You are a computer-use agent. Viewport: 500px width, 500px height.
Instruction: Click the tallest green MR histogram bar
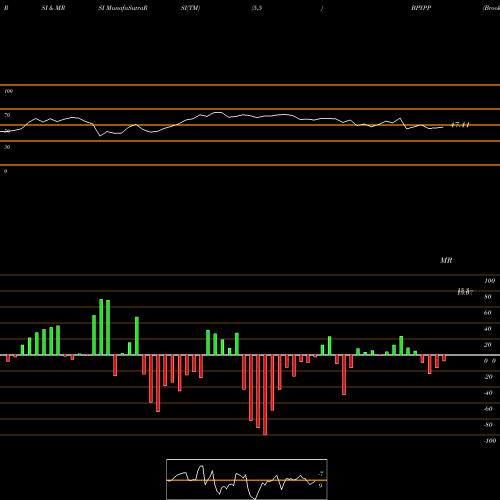[101, 327]
